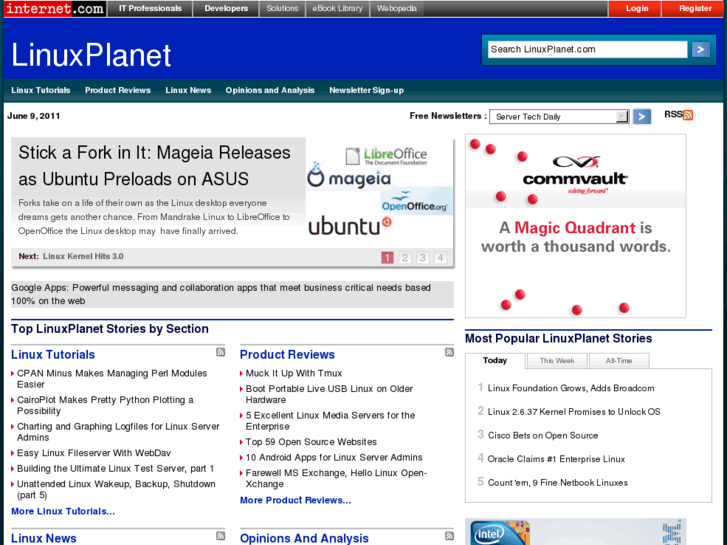Open Linux Tutorials section RSS icon

coord(221,352)
